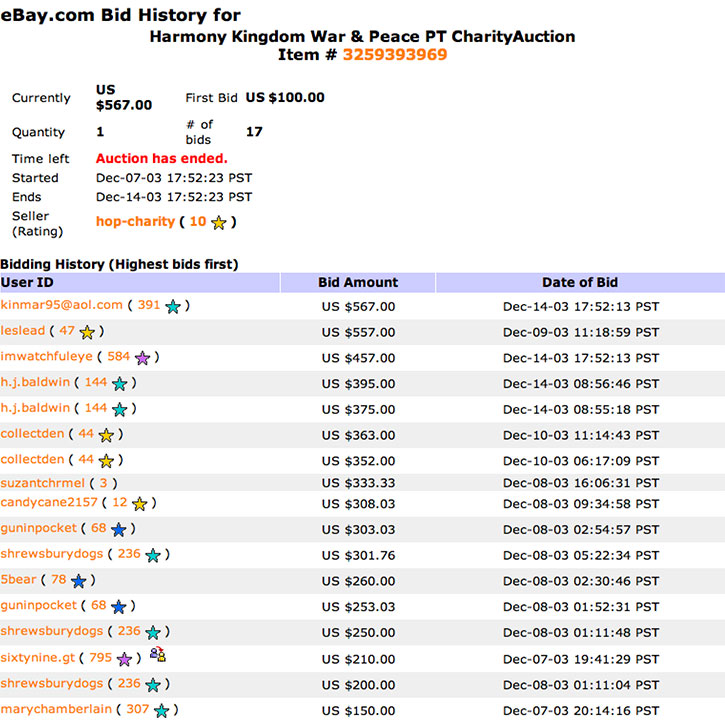The width and height of the screenshot is (725, 725).
Task: View sixtynine.gt's feedback score 795
Action: (x=101, y=657)
